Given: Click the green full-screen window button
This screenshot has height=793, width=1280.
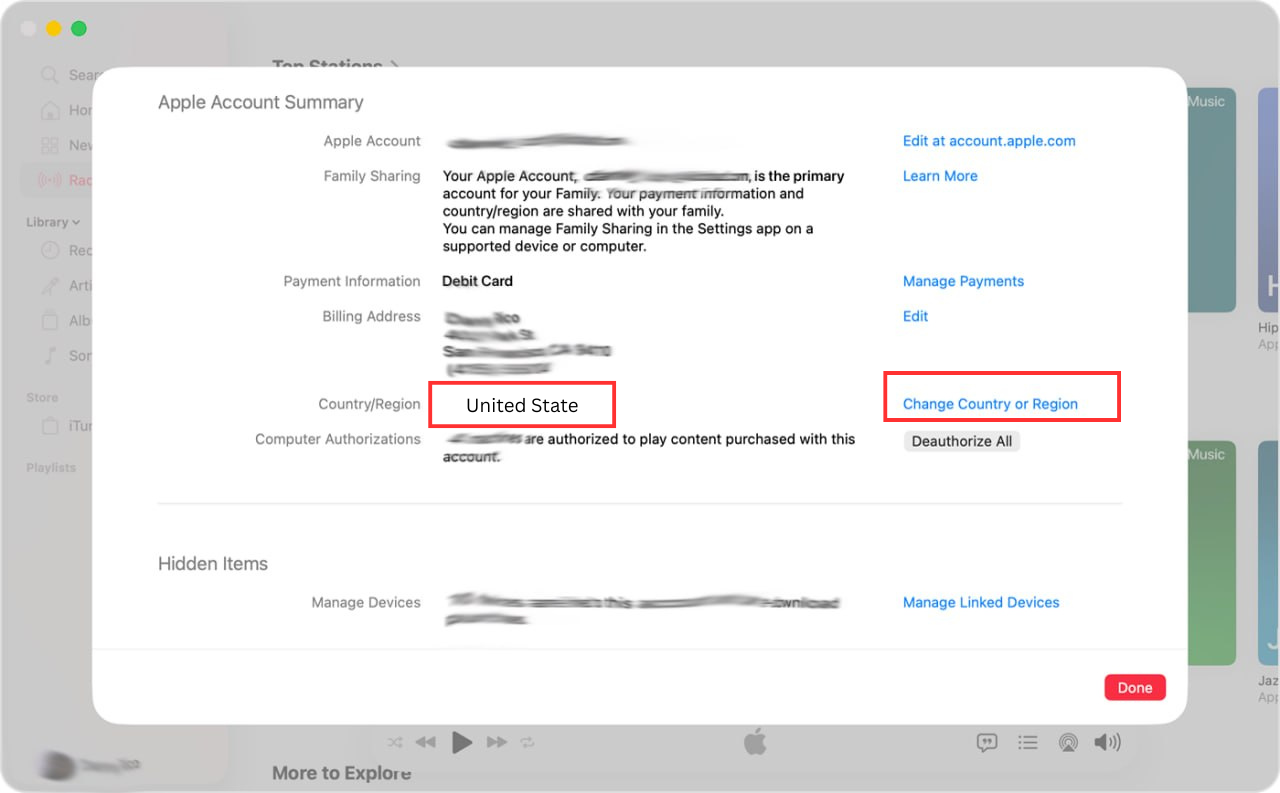Looking at the screenshot, I should click(79, 28).
